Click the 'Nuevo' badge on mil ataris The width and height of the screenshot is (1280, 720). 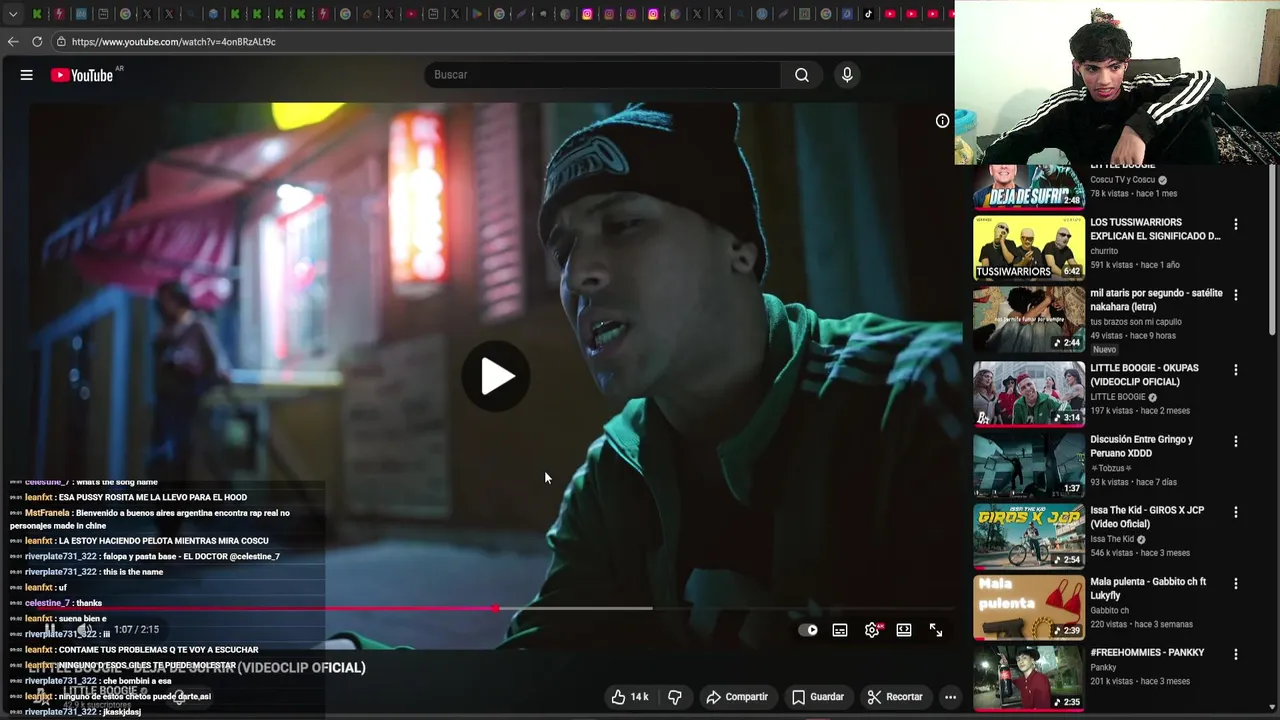1104,350
